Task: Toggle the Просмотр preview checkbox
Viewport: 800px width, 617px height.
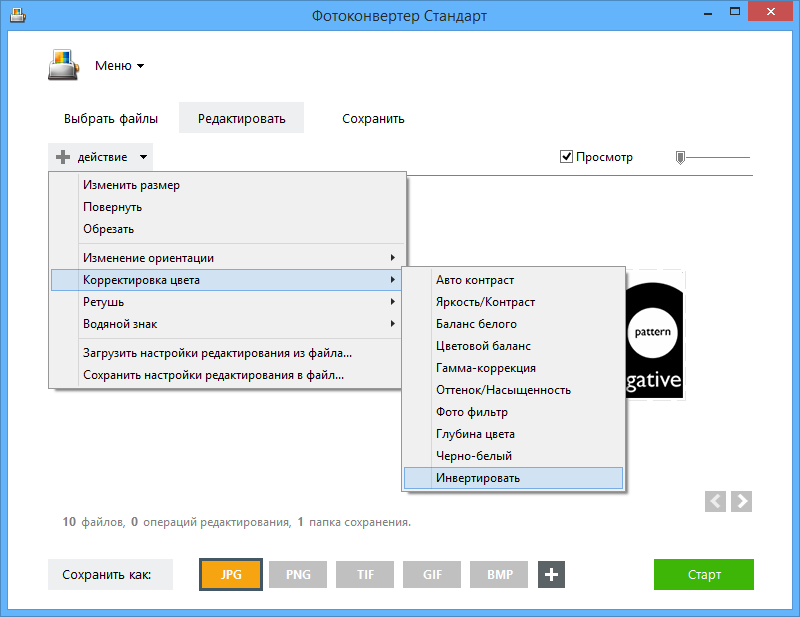Action: [x=566, y=157]
